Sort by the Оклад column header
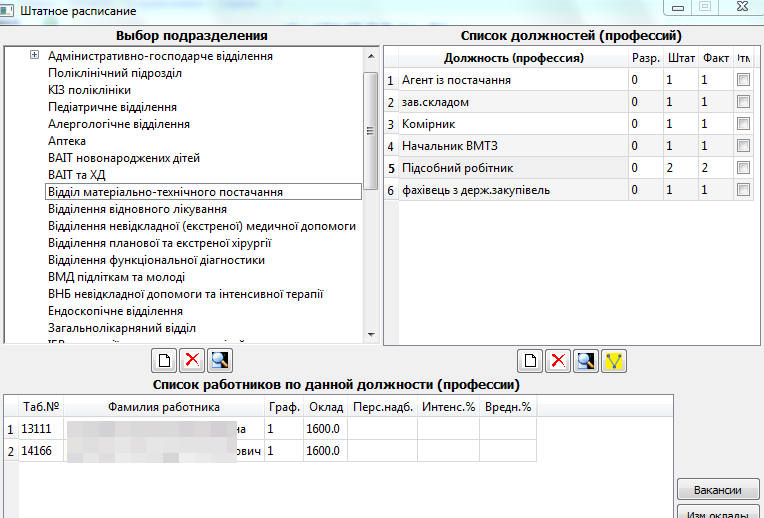The image size is (764, 518). click(x=321, y=407)
